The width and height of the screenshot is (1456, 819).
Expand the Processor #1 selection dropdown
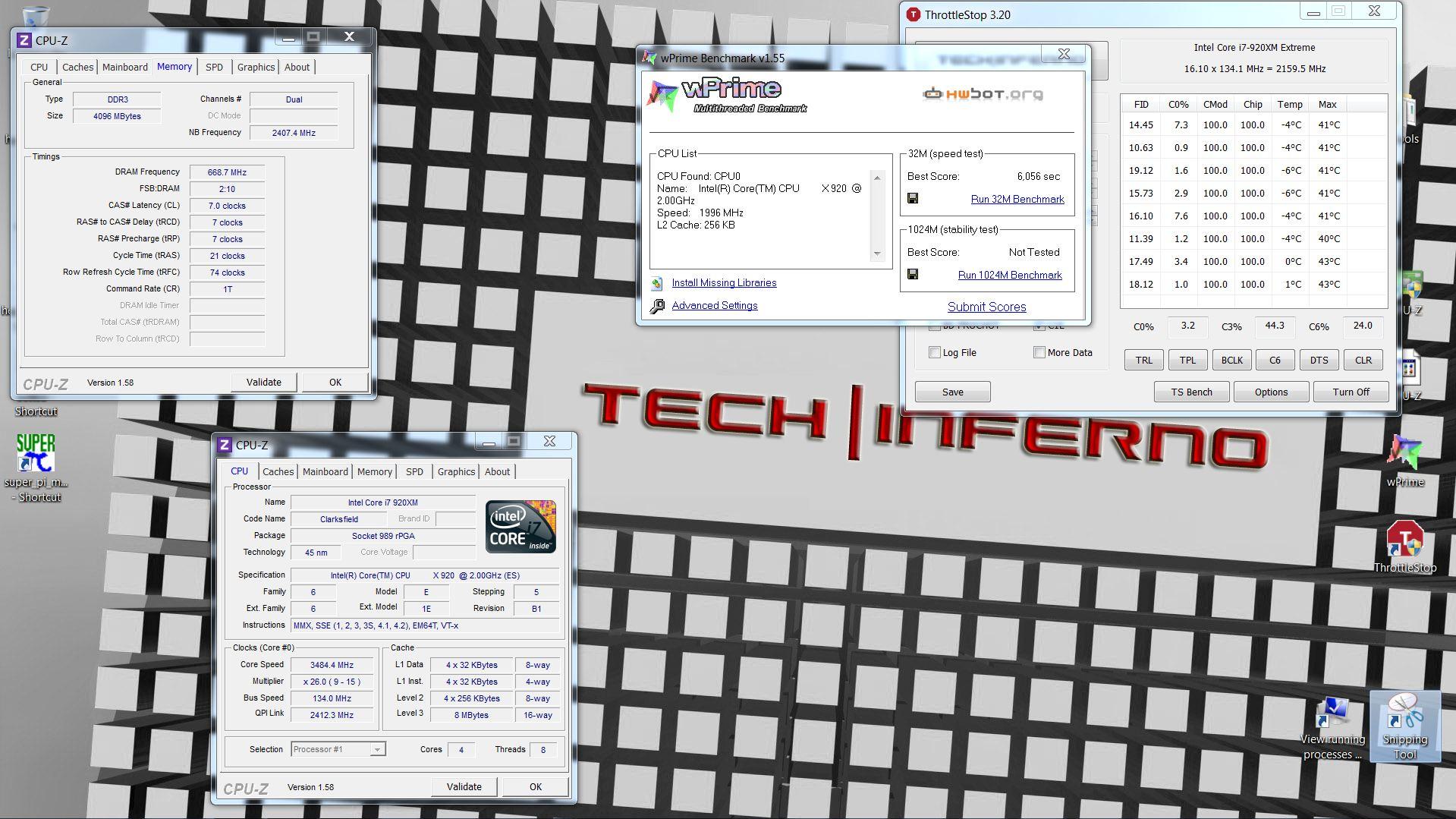pos(376,749)
